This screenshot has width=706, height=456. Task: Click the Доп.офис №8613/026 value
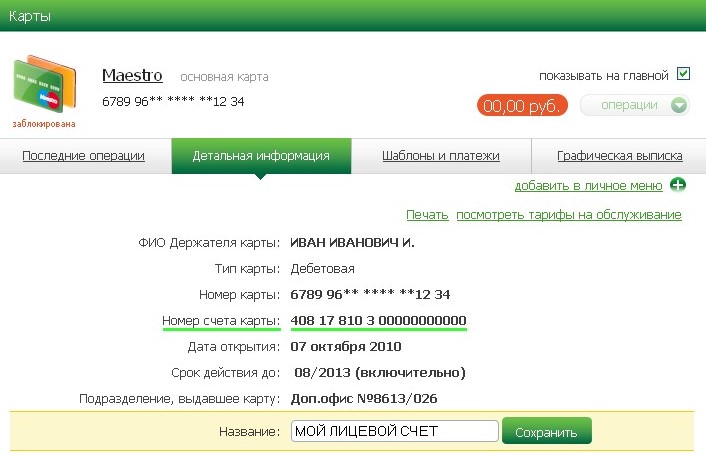(364, 398)
